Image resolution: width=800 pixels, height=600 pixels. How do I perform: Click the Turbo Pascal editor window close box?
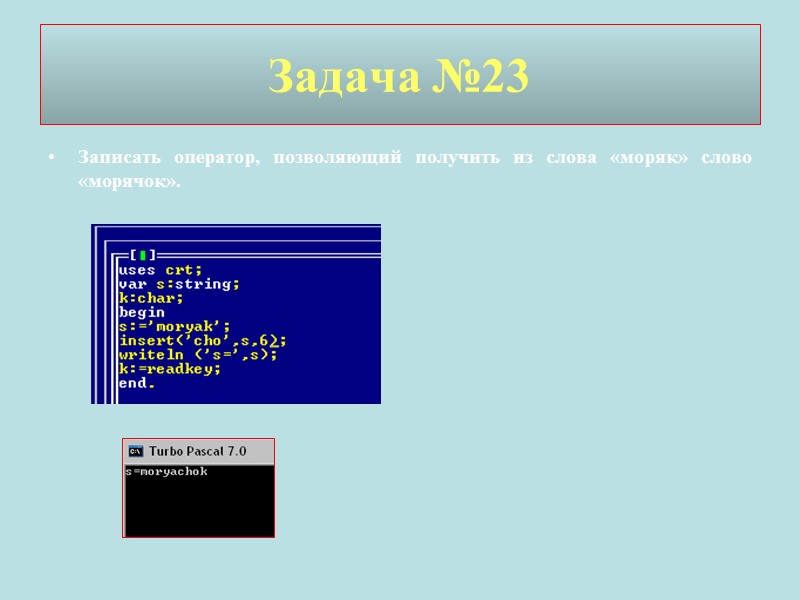142,254
